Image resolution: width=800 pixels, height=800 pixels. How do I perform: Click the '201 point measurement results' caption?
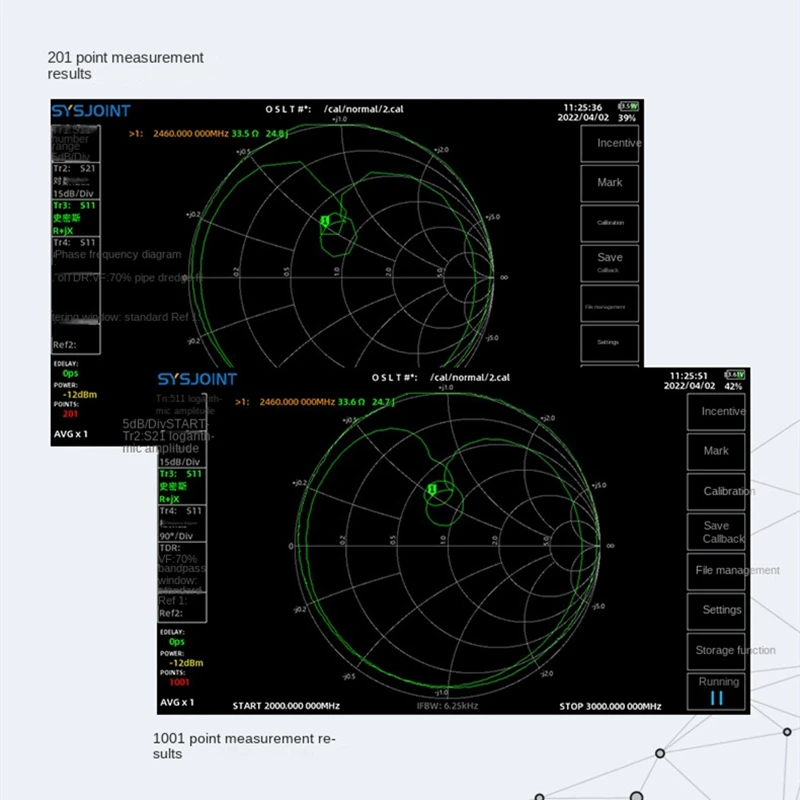(126, 65)
